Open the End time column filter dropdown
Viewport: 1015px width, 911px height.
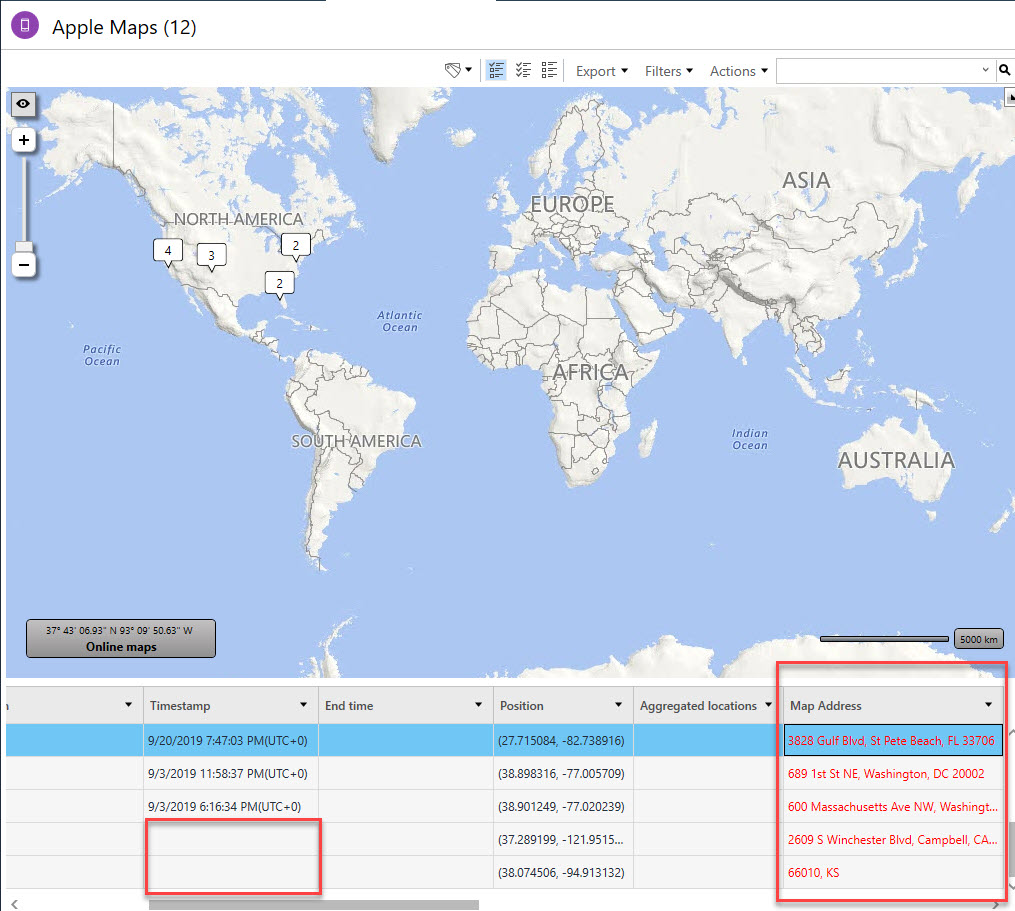tap(478, 704)
